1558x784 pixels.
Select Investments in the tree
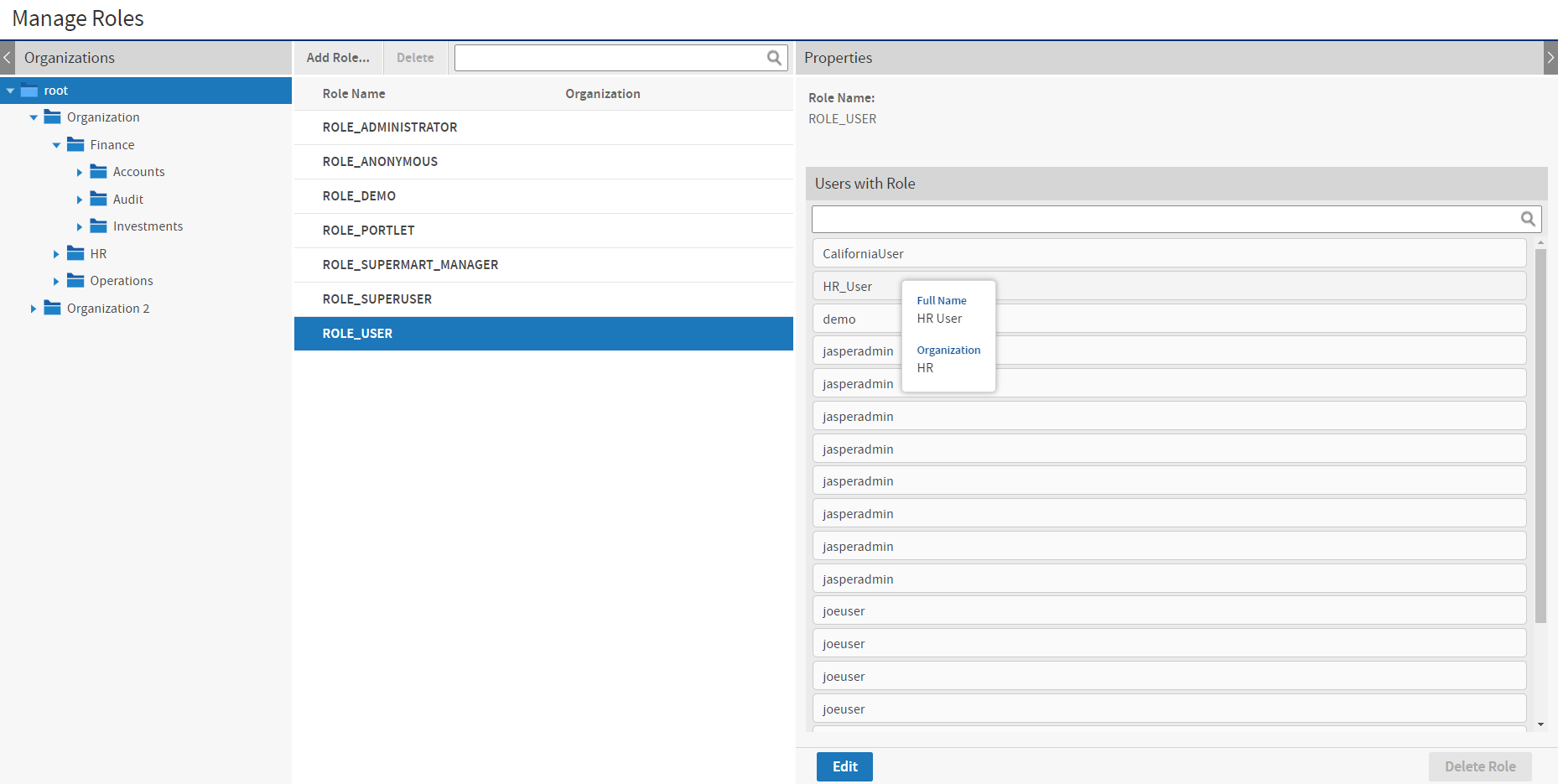pyautogui.click(x=148, y=226)
